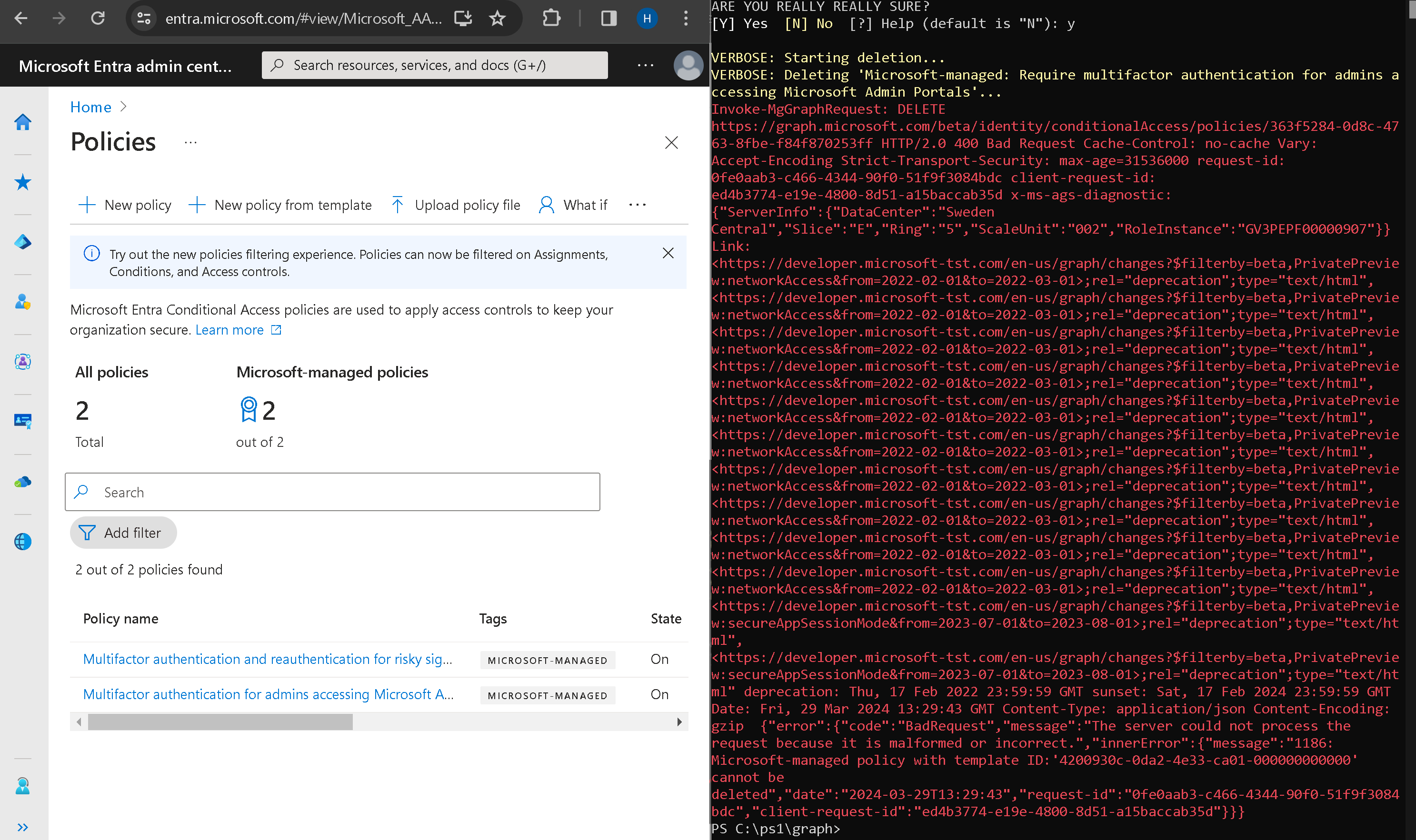Open the account avatar in the Entra header
This screenshot has width=1416, height=840.
tap(688, 66)
